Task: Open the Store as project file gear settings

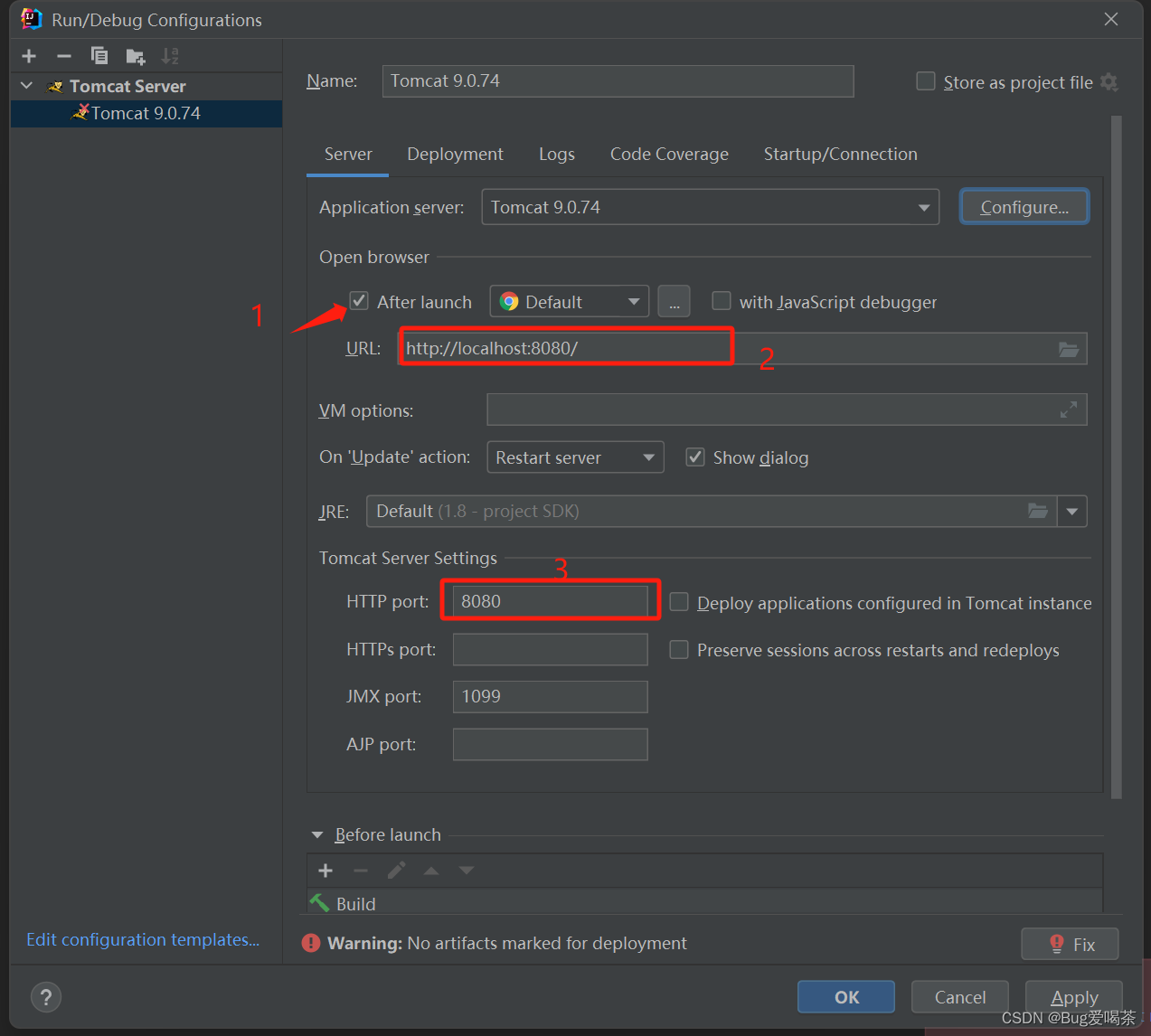Action: point(1109,82)
